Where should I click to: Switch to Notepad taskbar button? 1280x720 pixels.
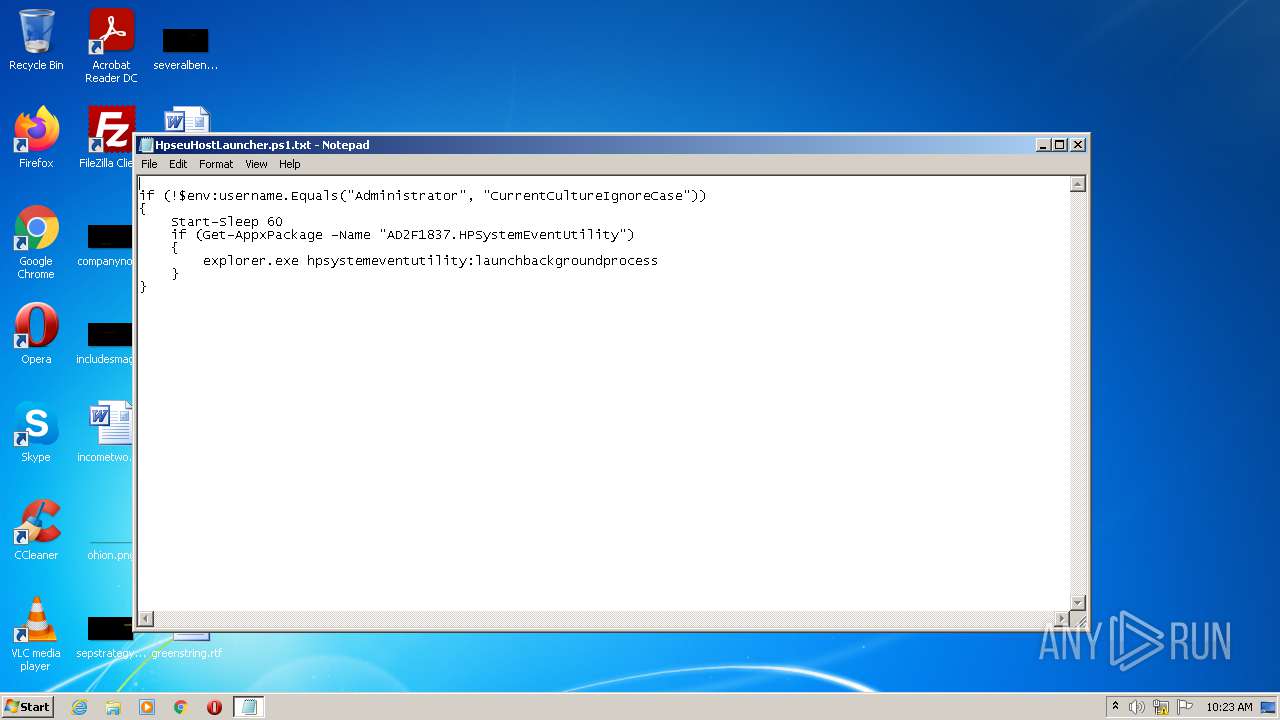click(249, 707)
